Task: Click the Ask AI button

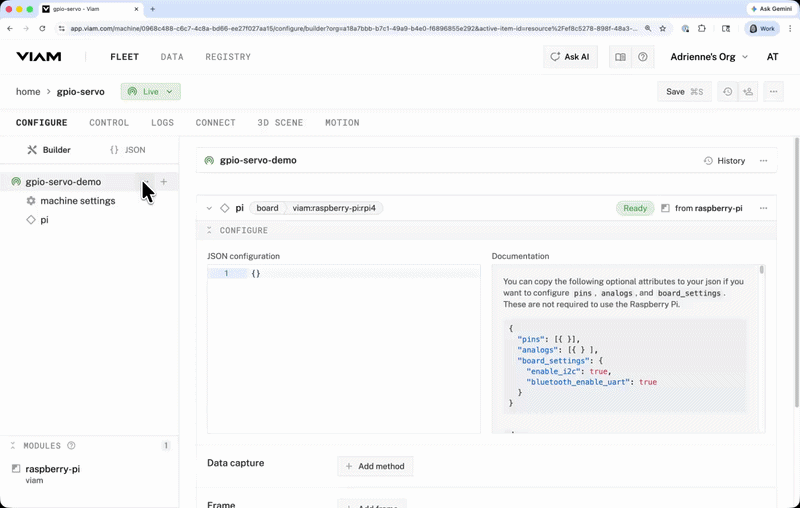Action: pyautogui.click(x=570, y=57)
